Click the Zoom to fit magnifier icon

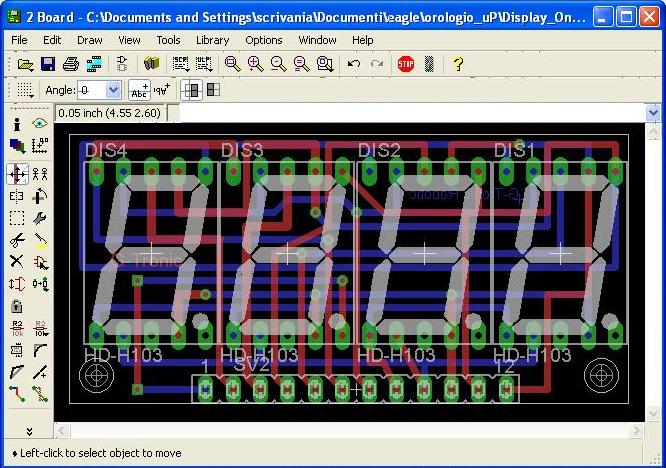(232, 64)
